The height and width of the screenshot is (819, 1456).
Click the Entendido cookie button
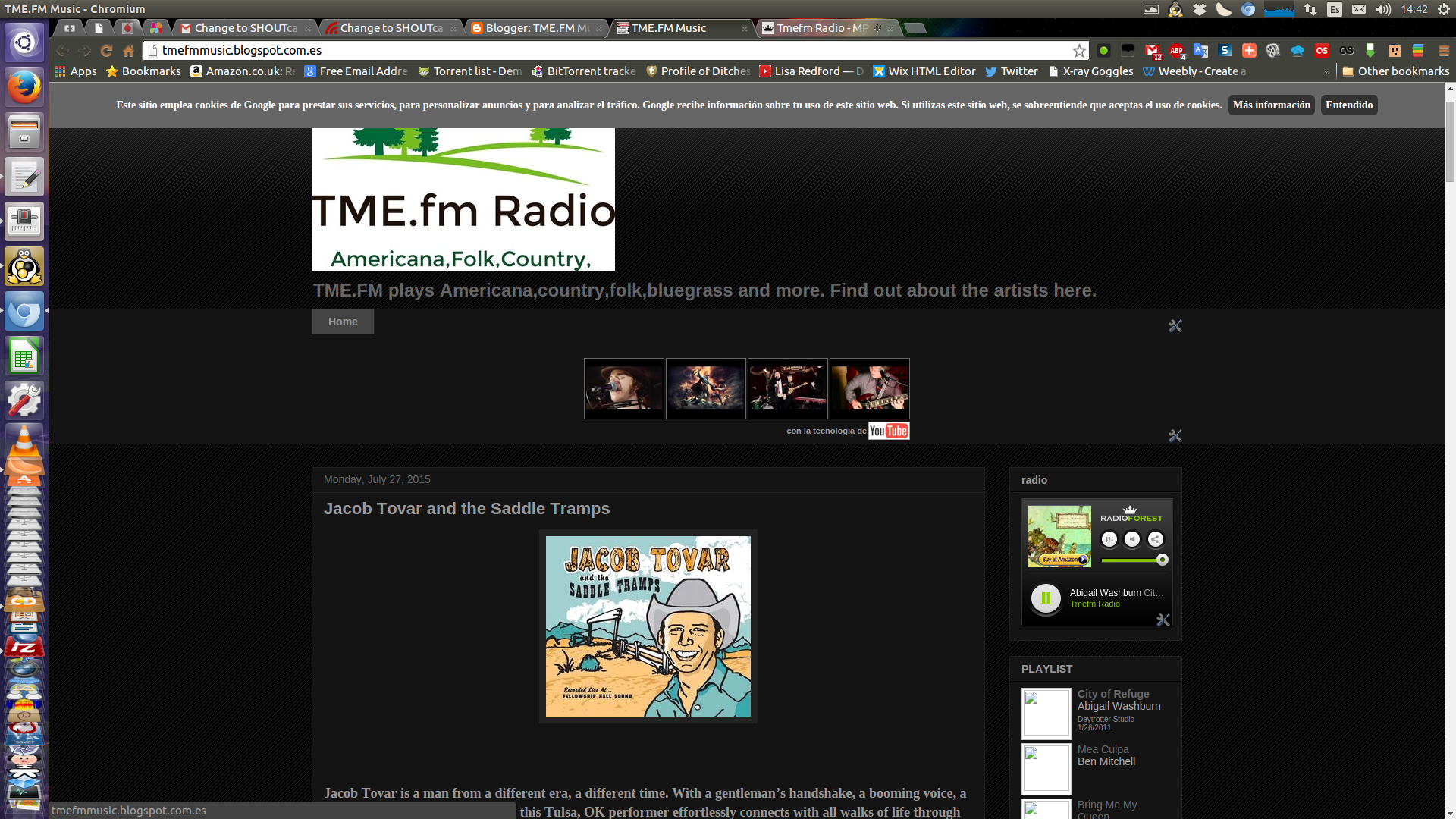pyautogui.click(x=1348, y=105)
